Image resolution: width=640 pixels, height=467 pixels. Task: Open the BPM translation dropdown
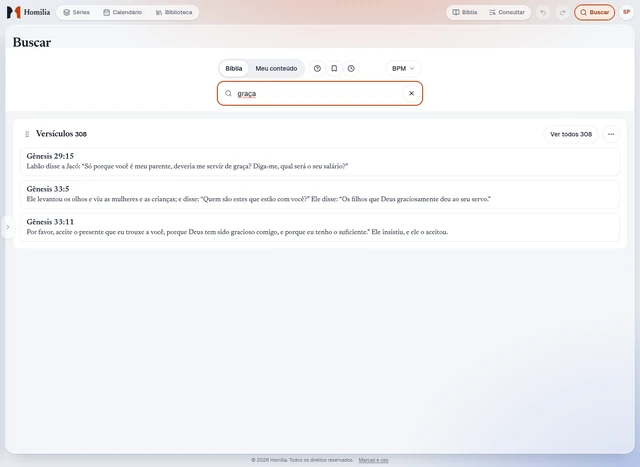[x=403, y=69]
